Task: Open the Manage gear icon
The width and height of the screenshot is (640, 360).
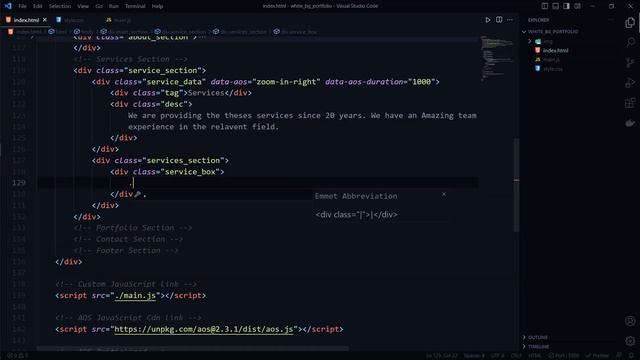Action: coord(630,340)
